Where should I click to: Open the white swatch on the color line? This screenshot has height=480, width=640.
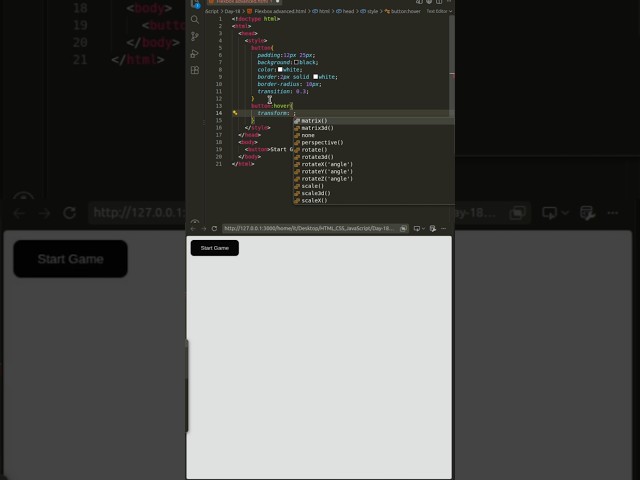point(280,70)
